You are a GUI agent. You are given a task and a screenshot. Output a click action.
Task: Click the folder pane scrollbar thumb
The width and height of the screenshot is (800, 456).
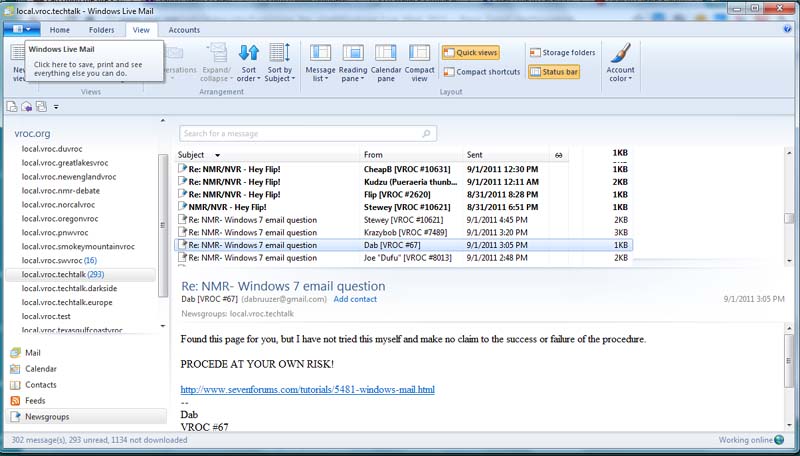[163, 225]
